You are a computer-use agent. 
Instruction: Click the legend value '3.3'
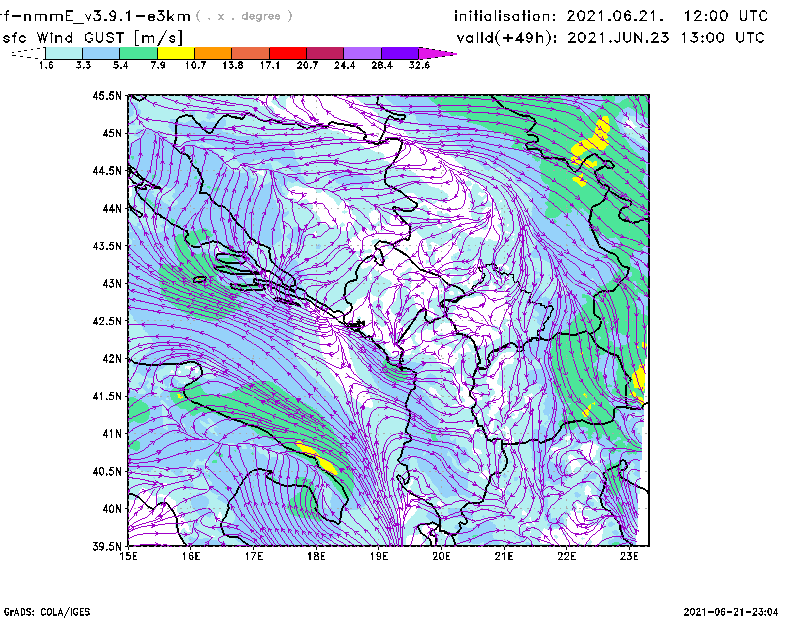click(x=83, y=65)
